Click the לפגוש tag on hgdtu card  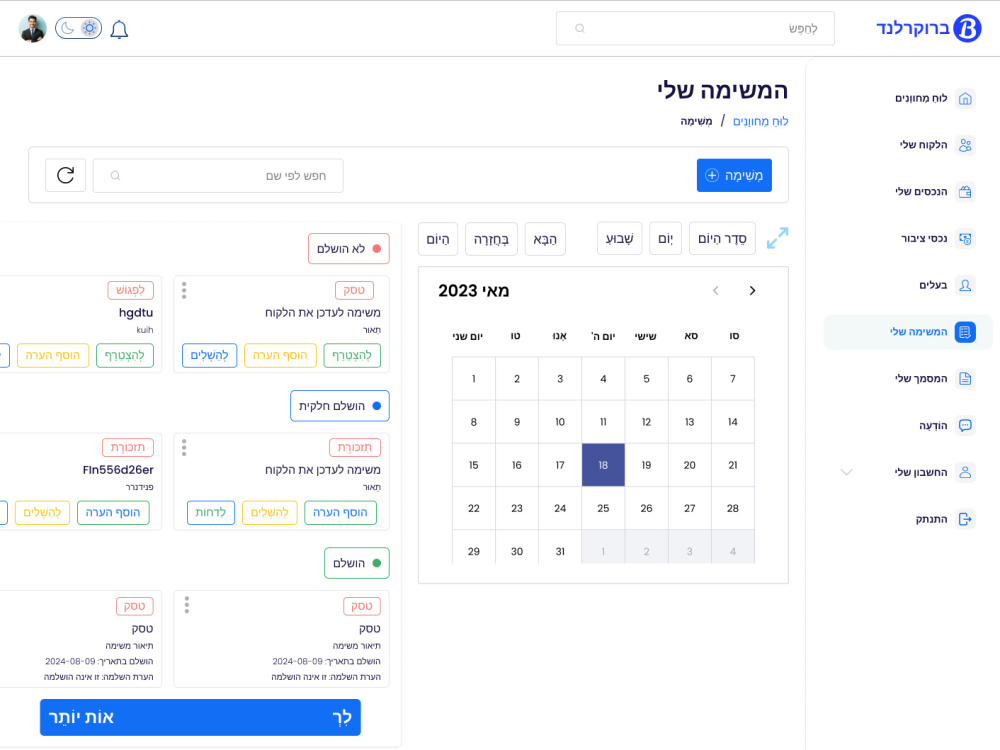point(131,290)
